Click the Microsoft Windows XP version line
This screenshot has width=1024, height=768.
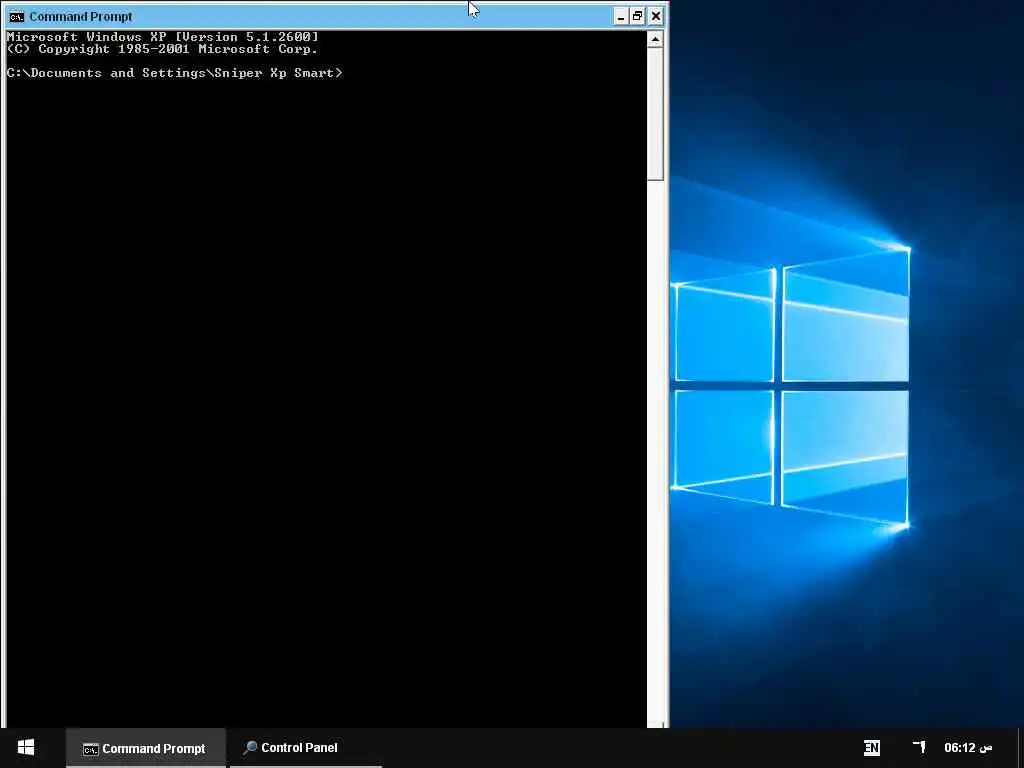point(163,37)
